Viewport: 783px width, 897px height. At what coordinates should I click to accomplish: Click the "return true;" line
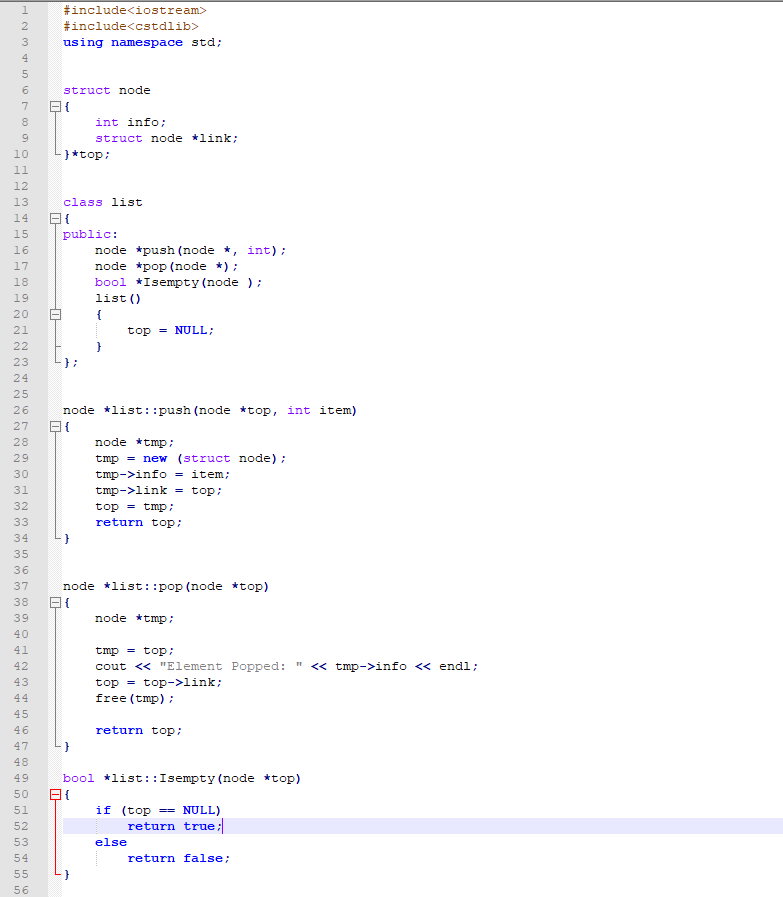click(x=174, y=826)
